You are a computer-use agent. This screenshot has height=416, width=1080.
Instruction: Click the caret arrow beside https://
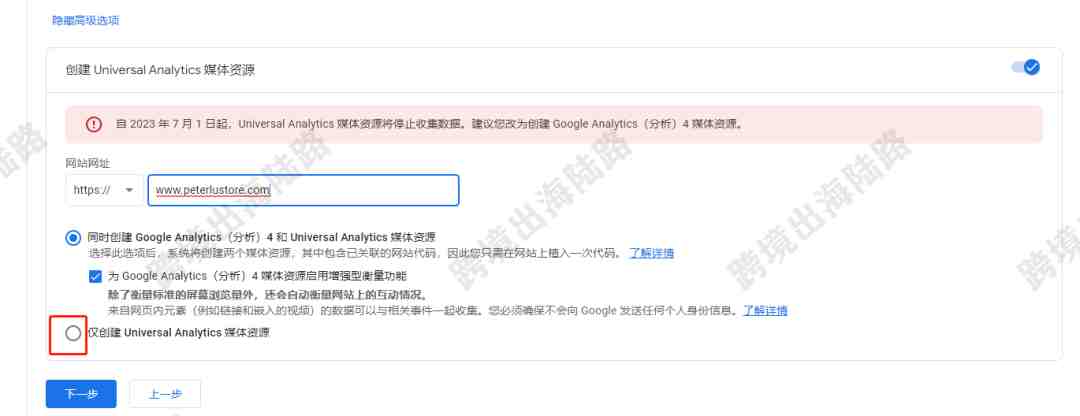(129, 190)
